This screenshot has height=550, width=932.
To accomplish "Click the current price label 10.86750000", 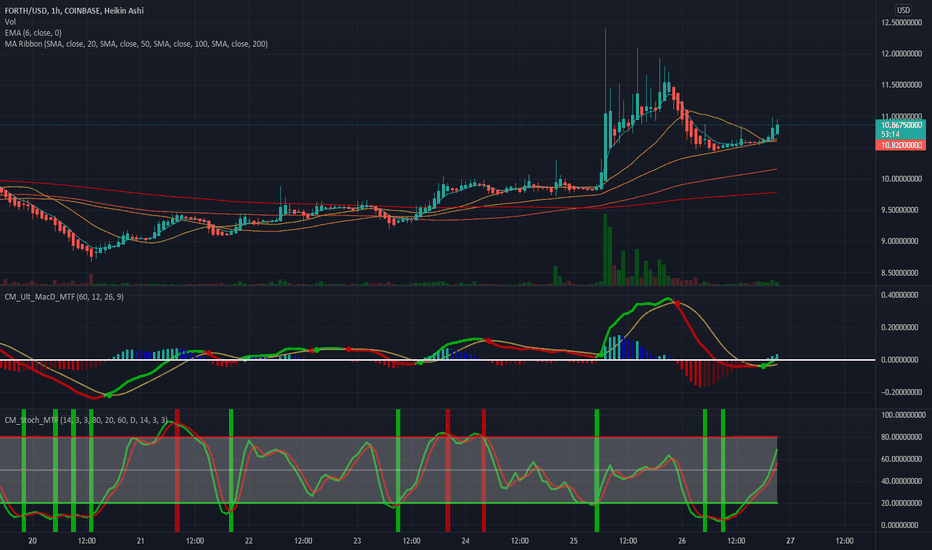I will click(900, 125).
